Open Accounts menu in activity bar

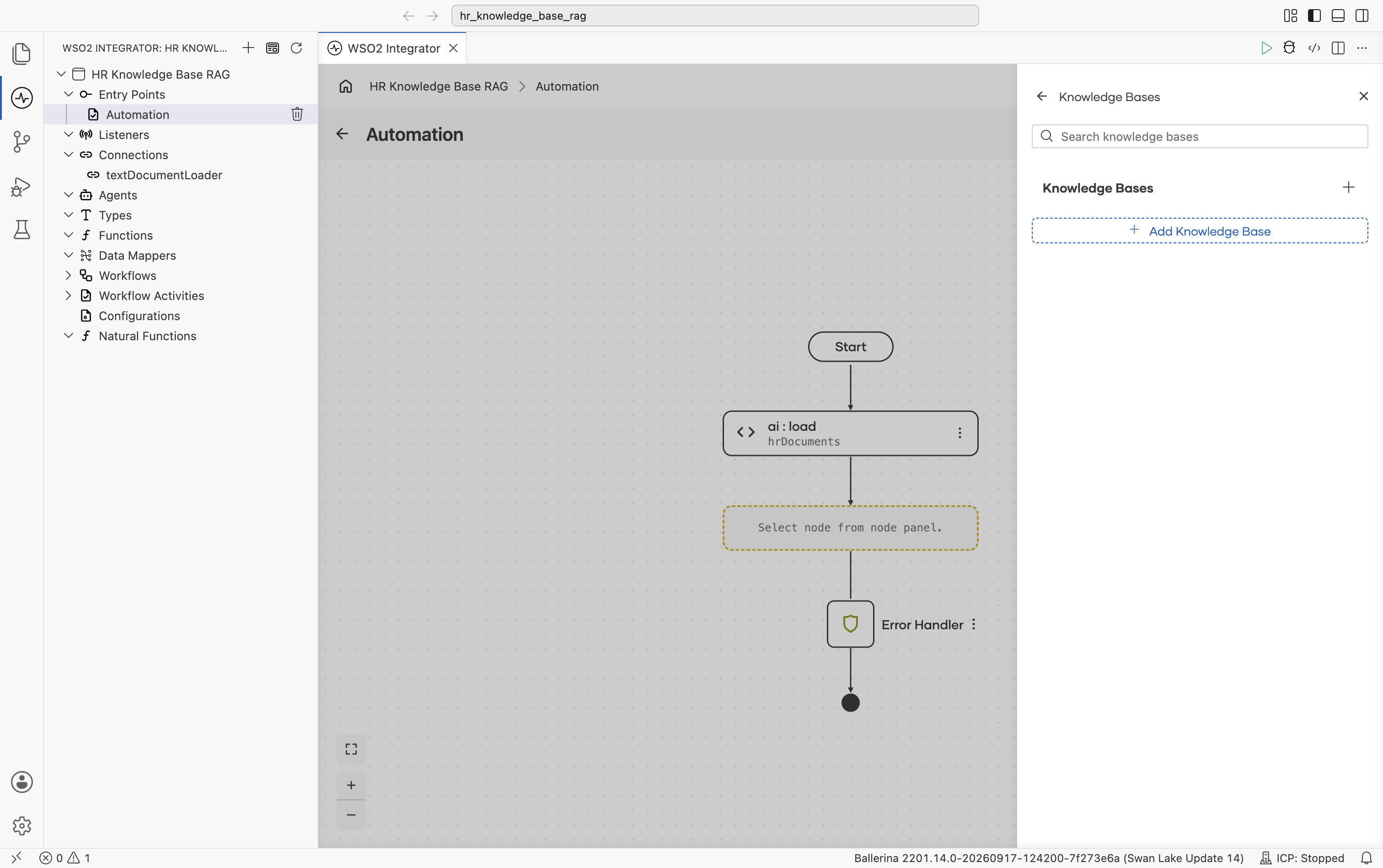(x=22, y=782)
